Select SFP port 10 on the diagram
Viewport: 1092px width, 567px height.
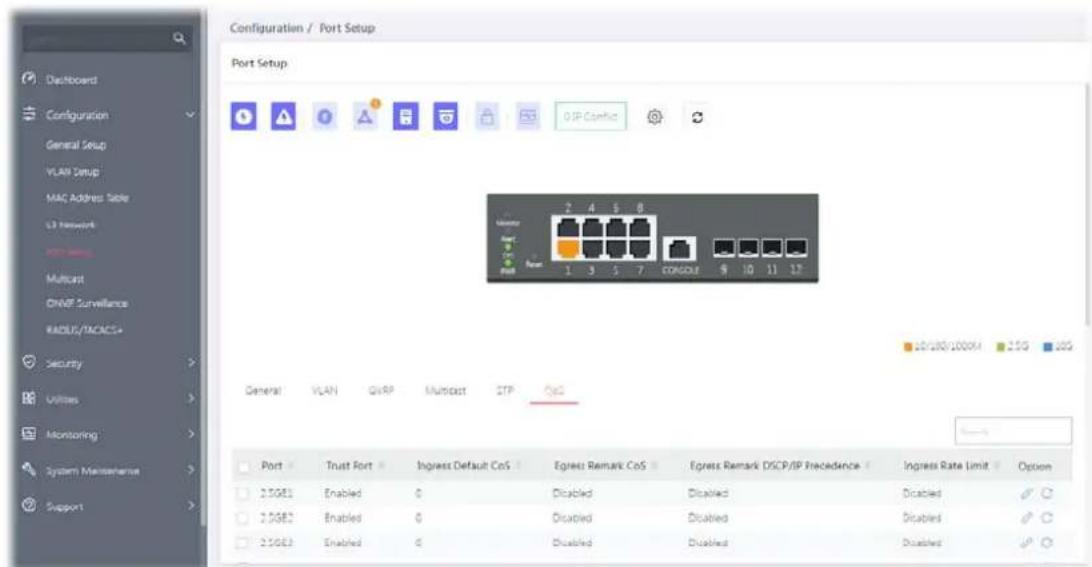(x=748, y=247)
